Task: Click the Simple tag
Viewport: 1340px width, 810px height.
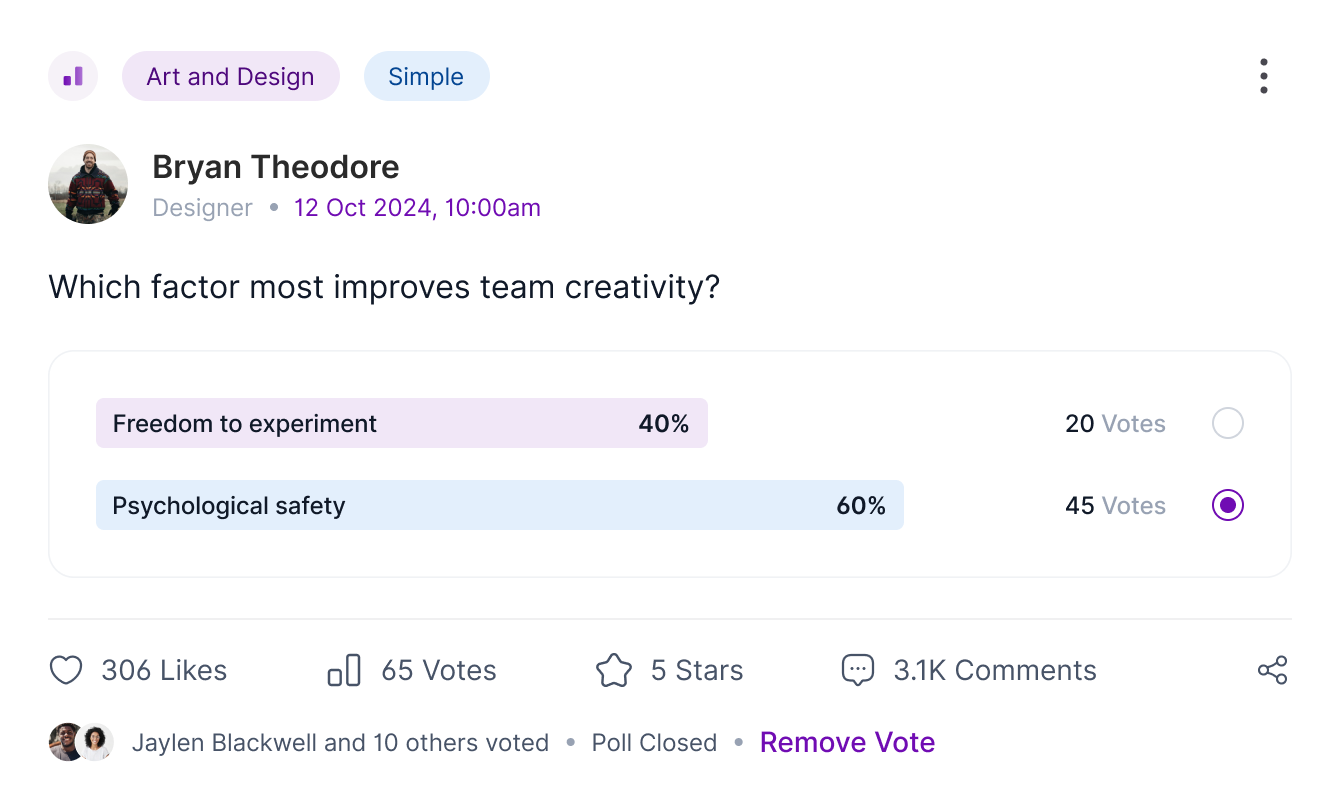Action: click(426, 76)
